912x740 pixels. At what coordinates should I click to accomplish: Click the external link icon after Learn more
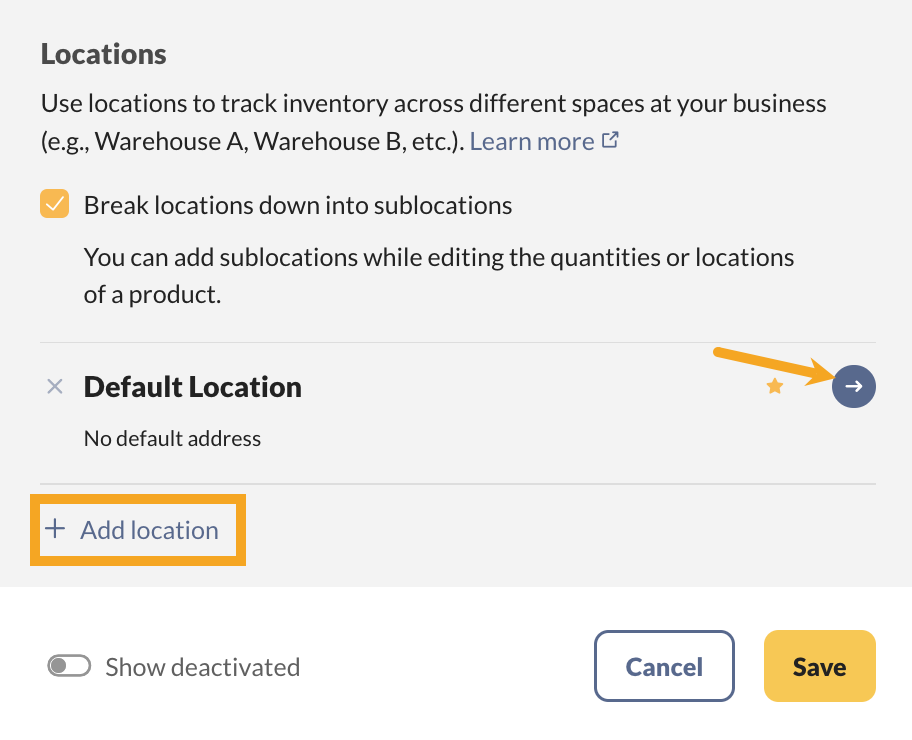pyautogui.click(x=610, y=141)
